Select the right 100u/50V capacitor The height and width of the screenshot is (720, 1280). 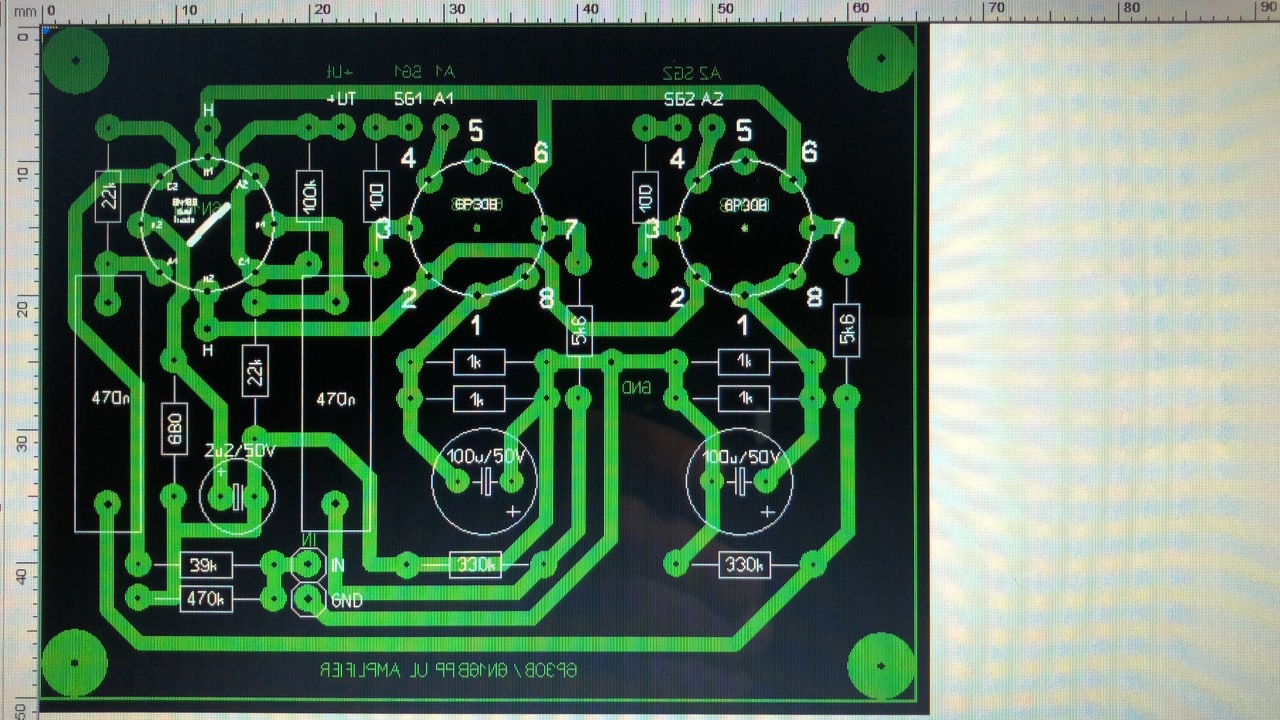click(x=739, y=482)
